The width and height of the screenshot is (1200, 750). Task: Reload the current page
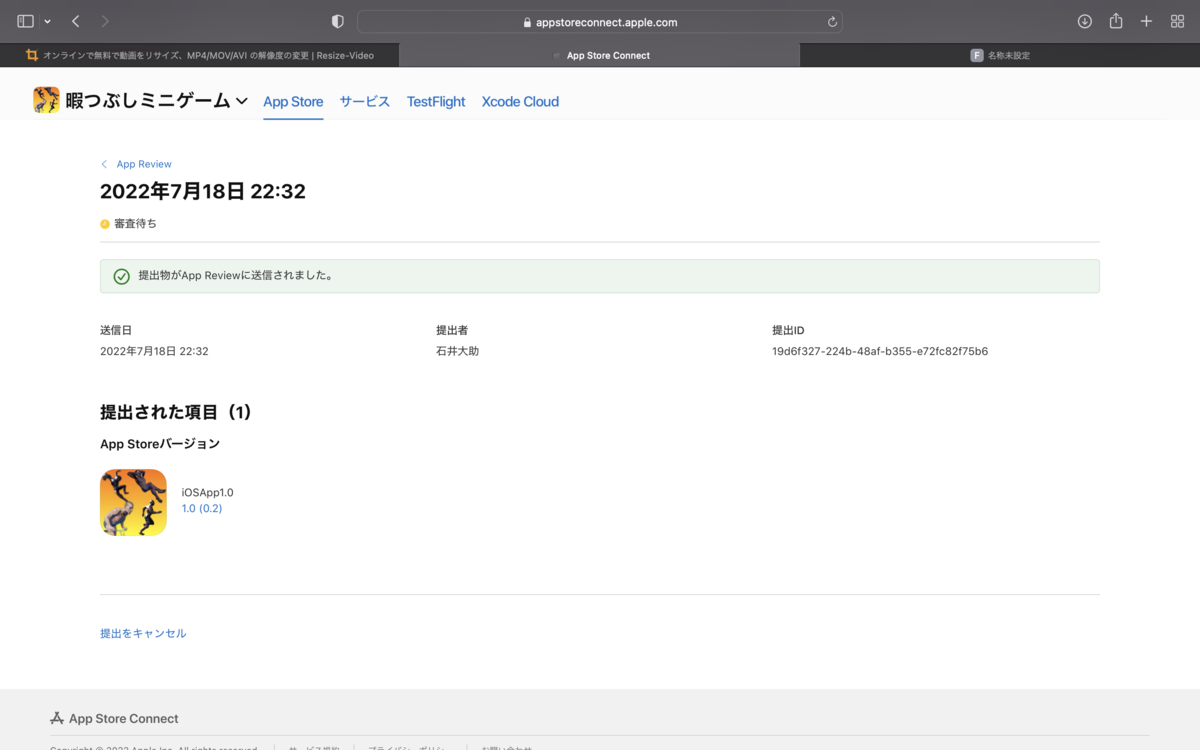click(x=832, y=22)
